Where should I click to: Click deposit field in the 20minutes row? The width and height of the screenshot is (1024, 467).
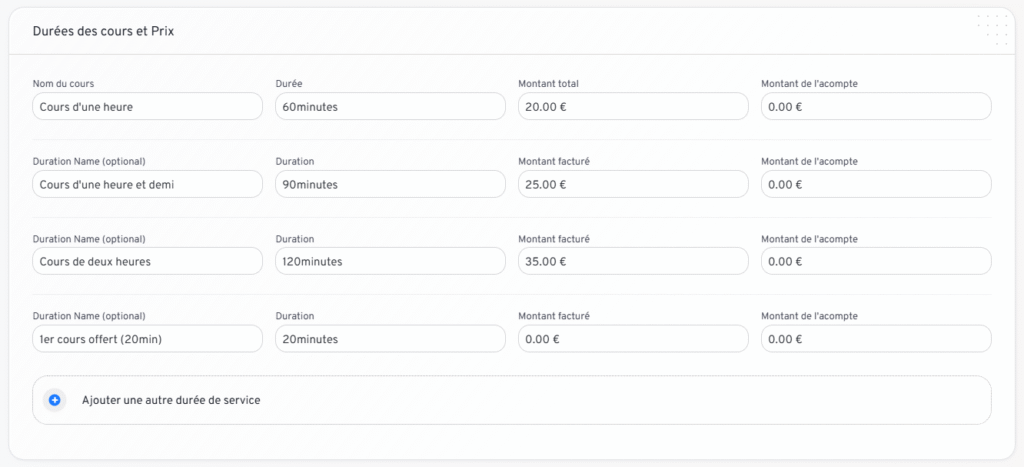tap(876, 339)
